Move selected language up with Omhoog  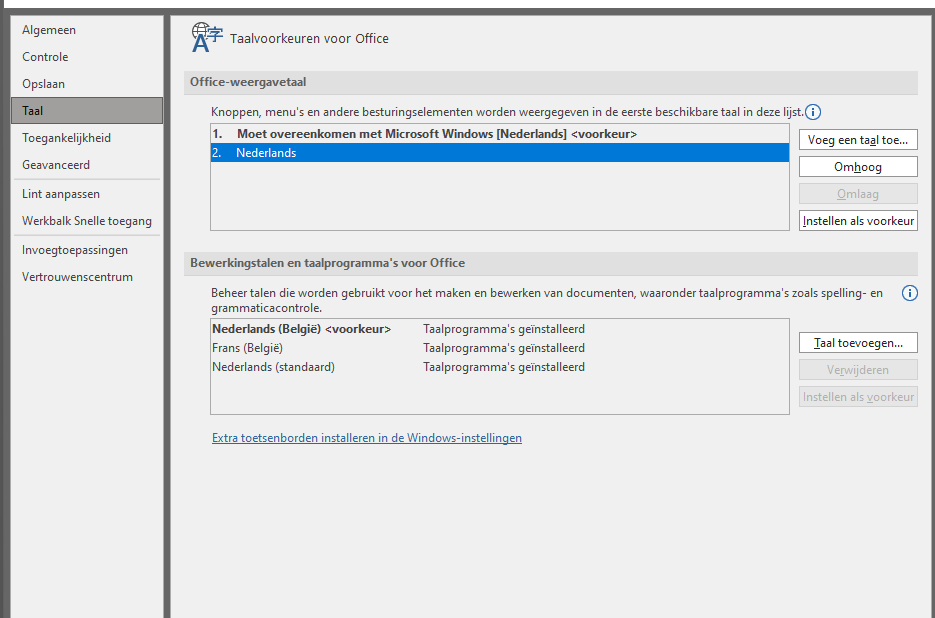858,167
